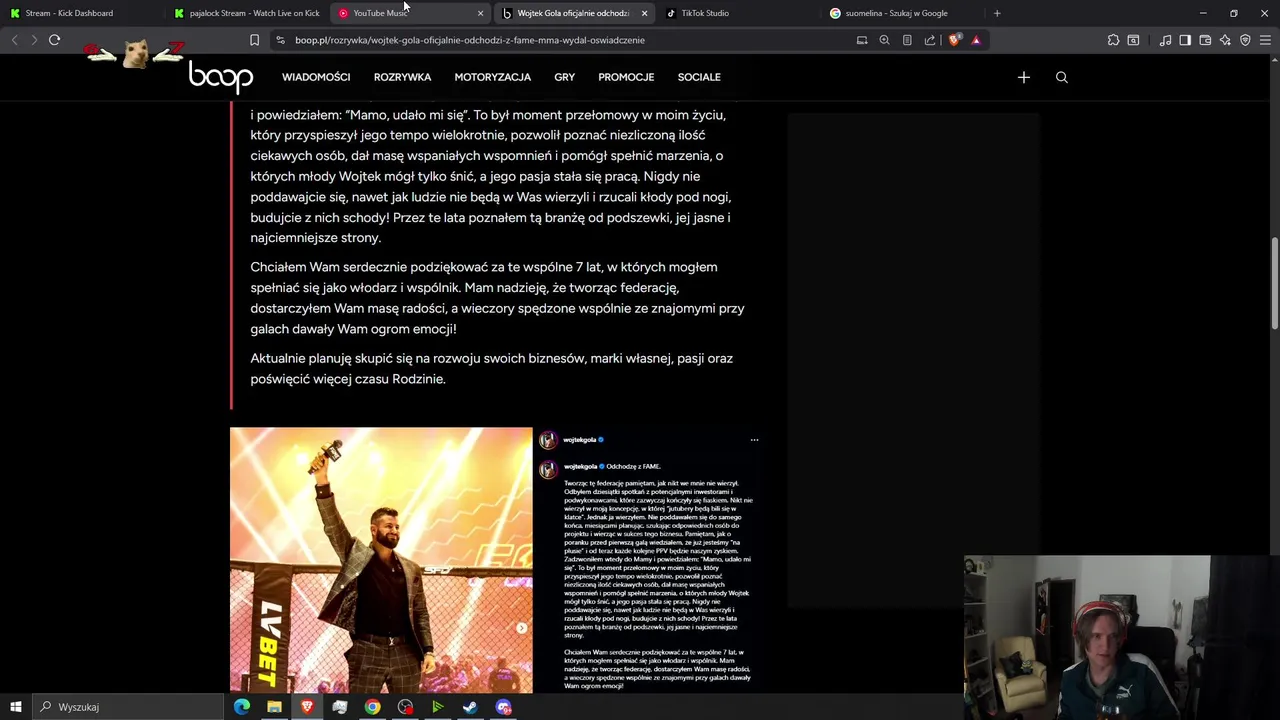Open Steam from the taskbar

[470, 707]
